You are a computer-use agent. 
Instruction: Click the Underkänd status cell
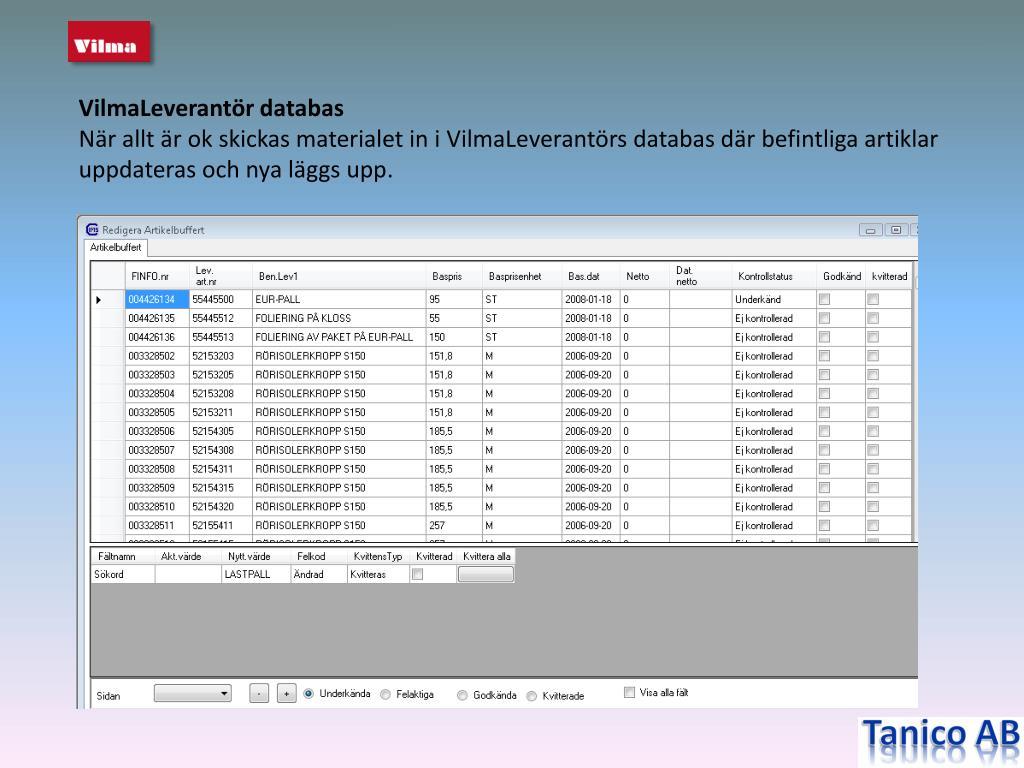tap(774, 299)
